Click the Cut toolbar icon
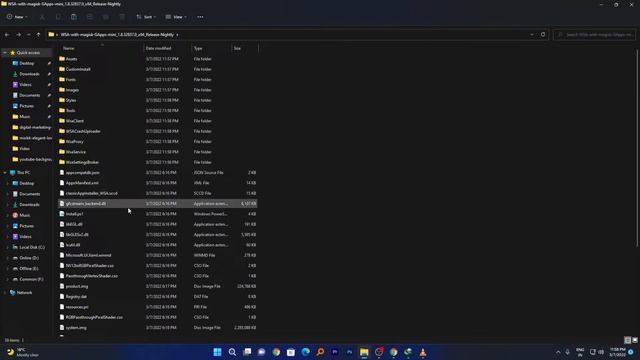 coord(42,17)
